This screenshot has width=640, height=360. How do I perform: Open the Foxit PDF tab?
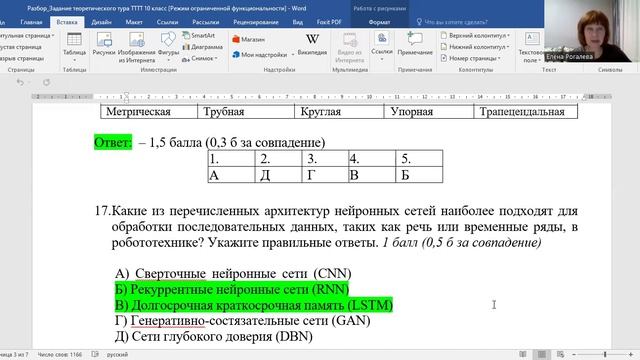pos(329,22)
